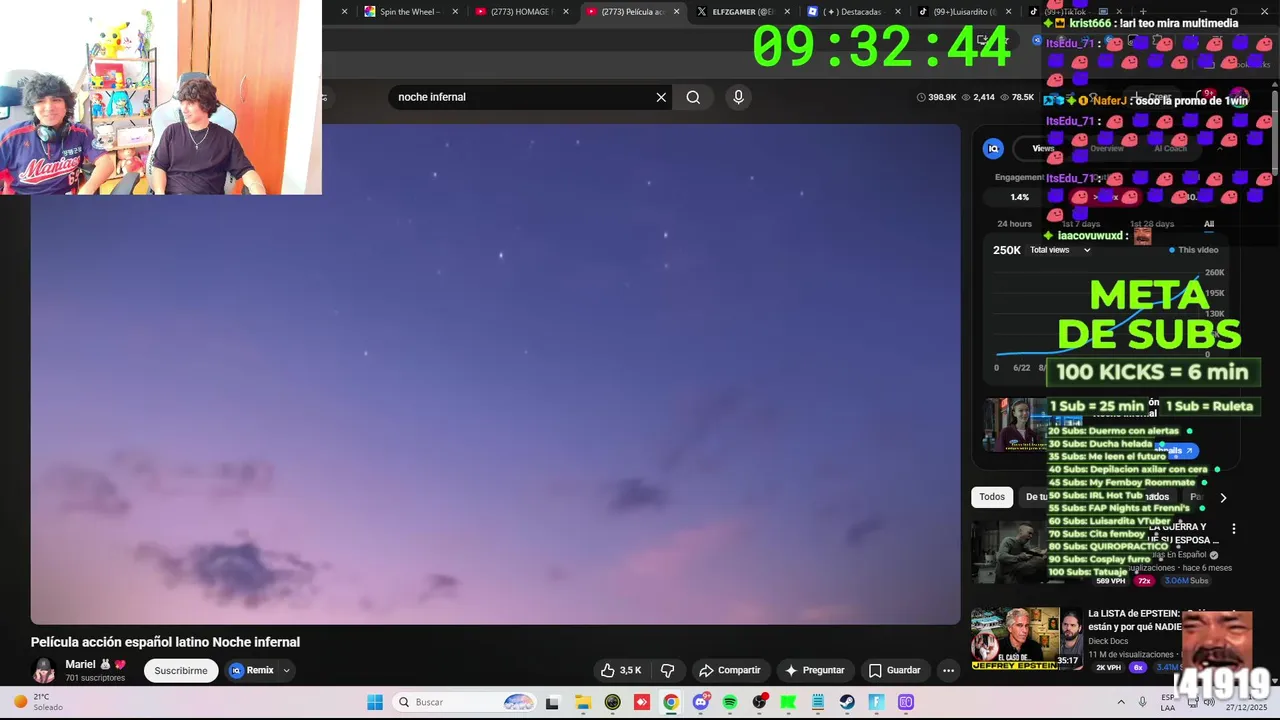
Task: Click the magnifier search button
Action: (x=693, y=97)
